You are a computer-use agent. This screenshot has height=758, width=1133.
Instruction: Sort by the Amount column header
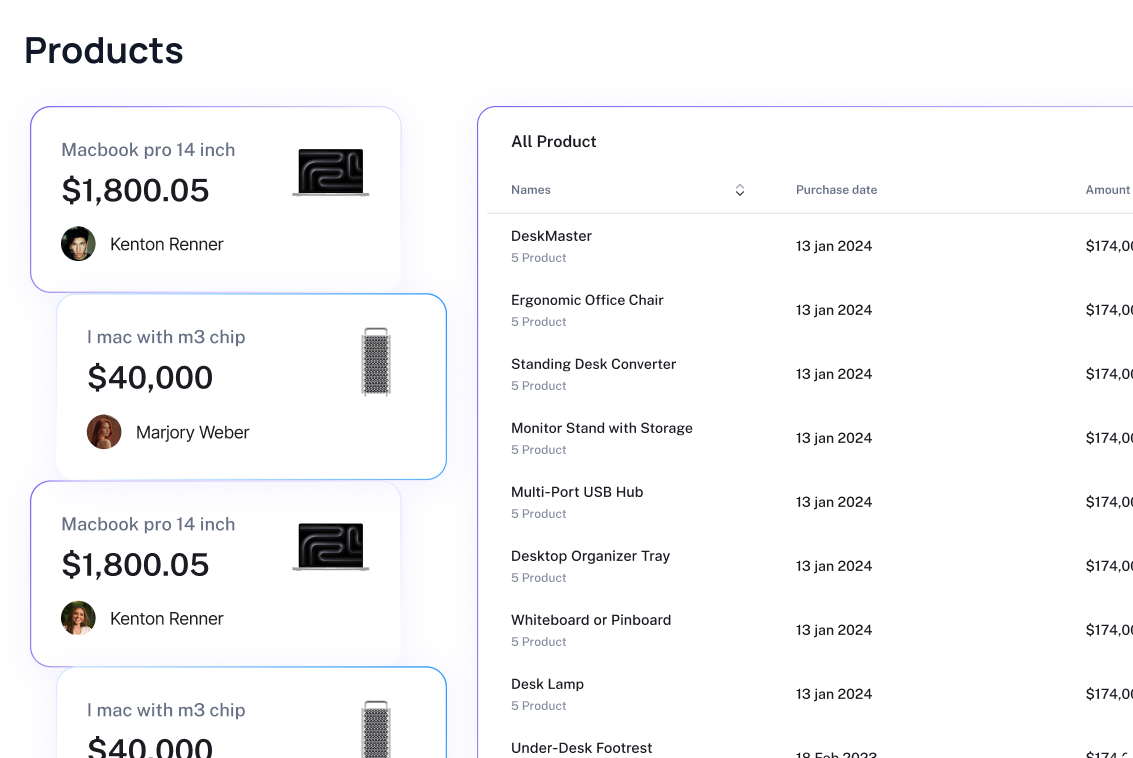(1107, 190)
